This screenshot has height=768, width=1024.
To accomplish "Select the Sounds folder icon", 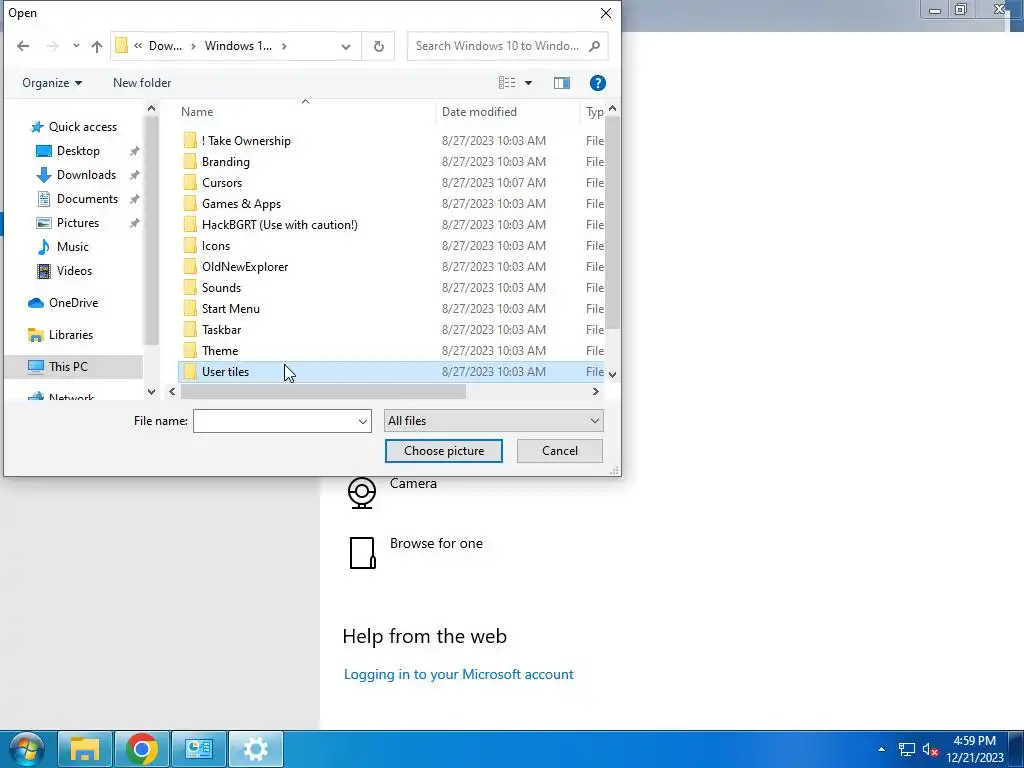I will [190, 288].
